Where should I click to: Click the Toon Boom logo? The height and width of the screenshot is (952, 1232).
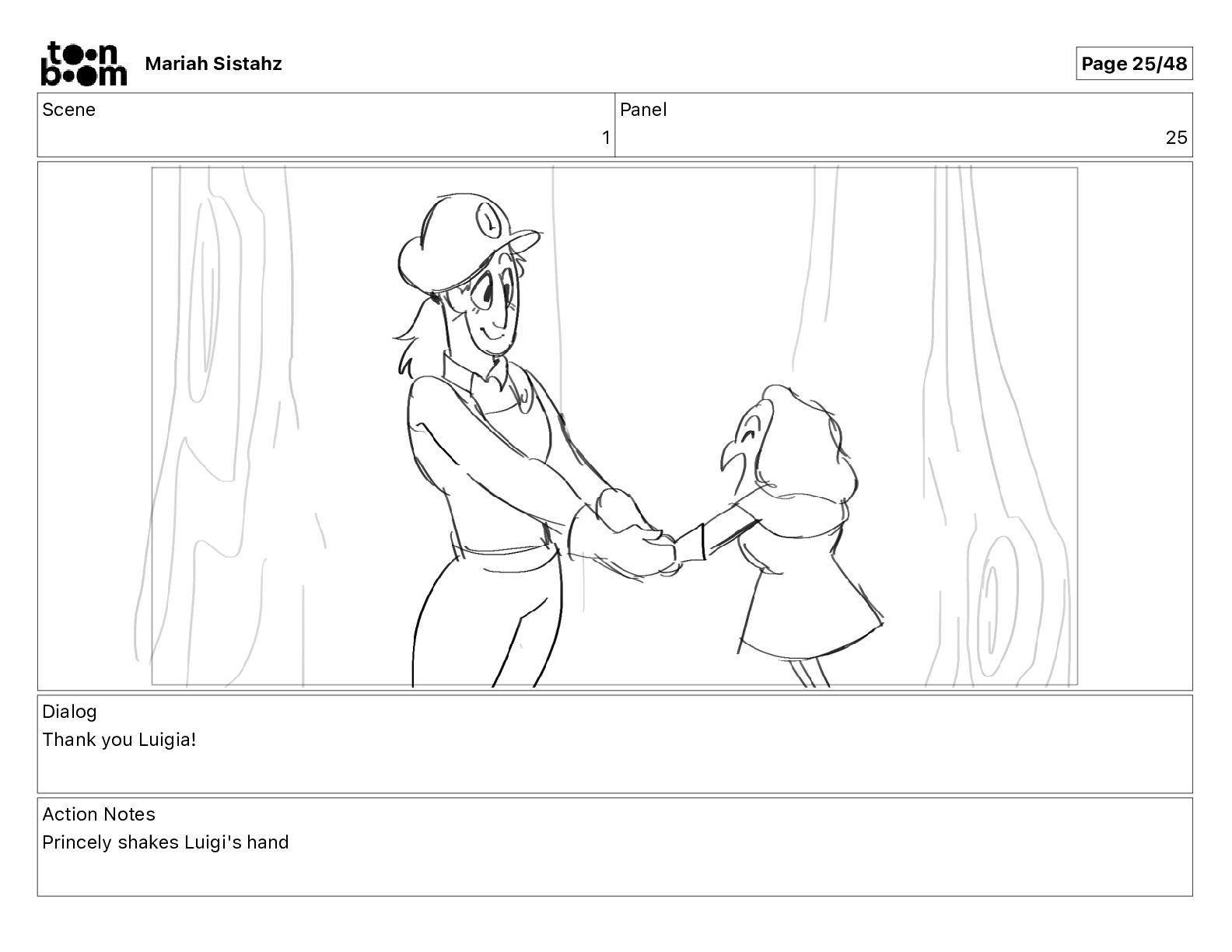point(83,64)
